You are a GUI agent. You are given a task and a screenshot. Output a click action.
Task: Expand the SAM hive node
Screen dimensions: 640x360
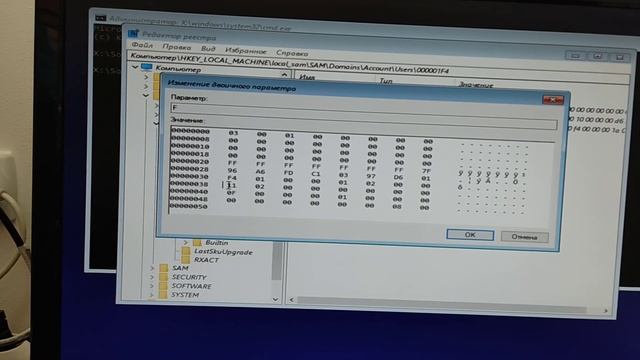pos(152,268)
